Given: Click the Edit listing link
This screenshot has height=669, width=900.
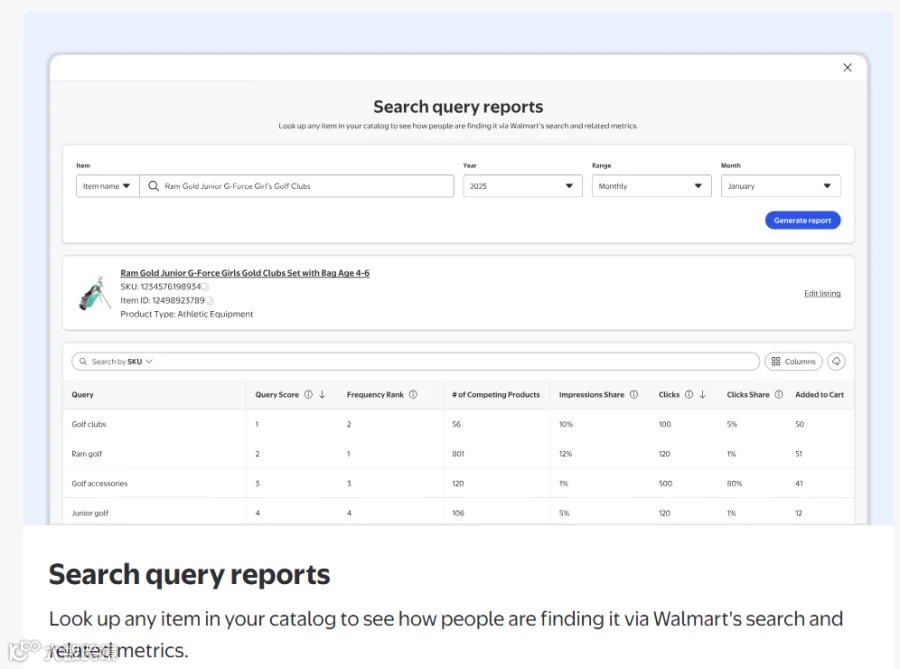Looking at the screenshot, I should click(x=822, y=293).
